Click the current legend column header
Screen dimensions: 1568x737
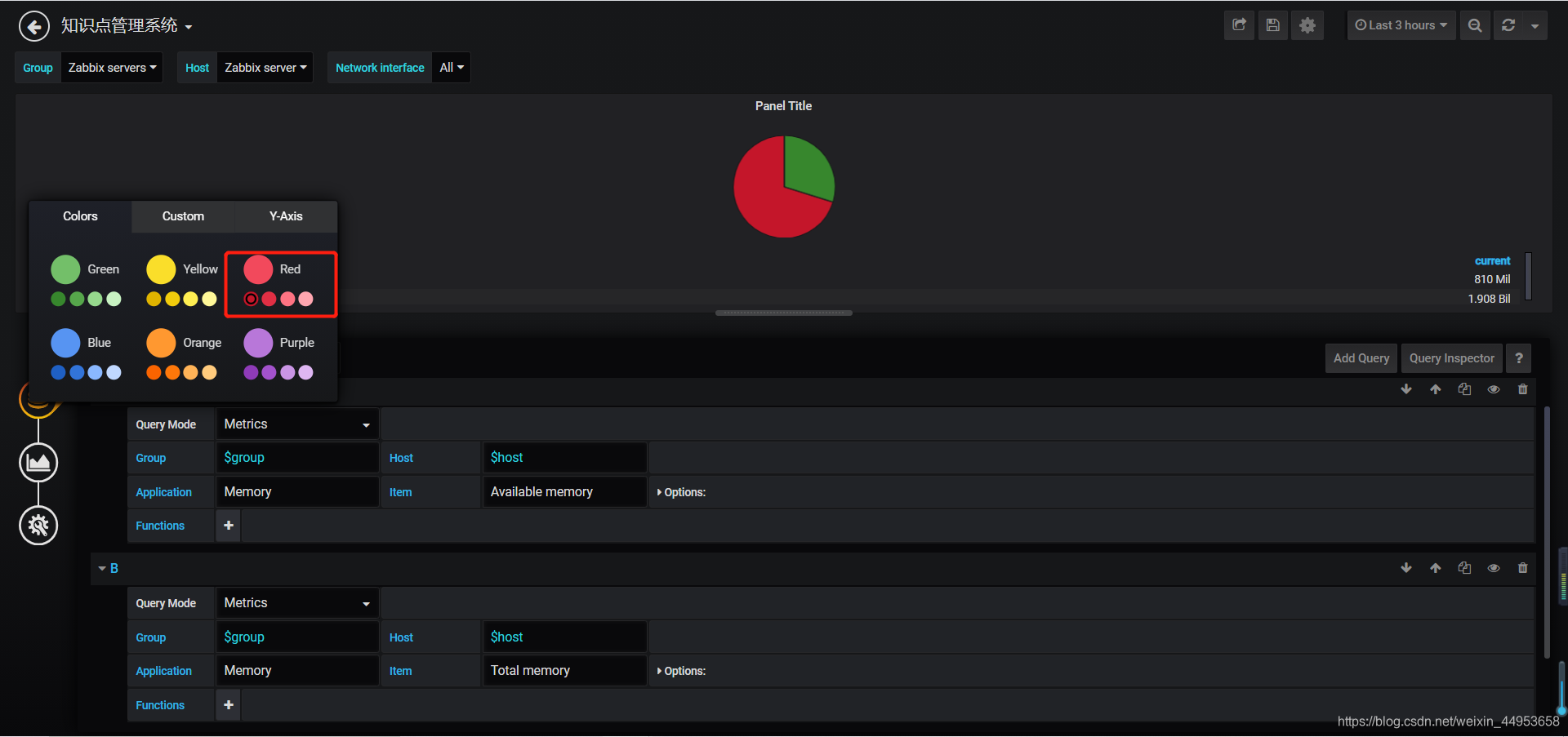pos(1492,261)
